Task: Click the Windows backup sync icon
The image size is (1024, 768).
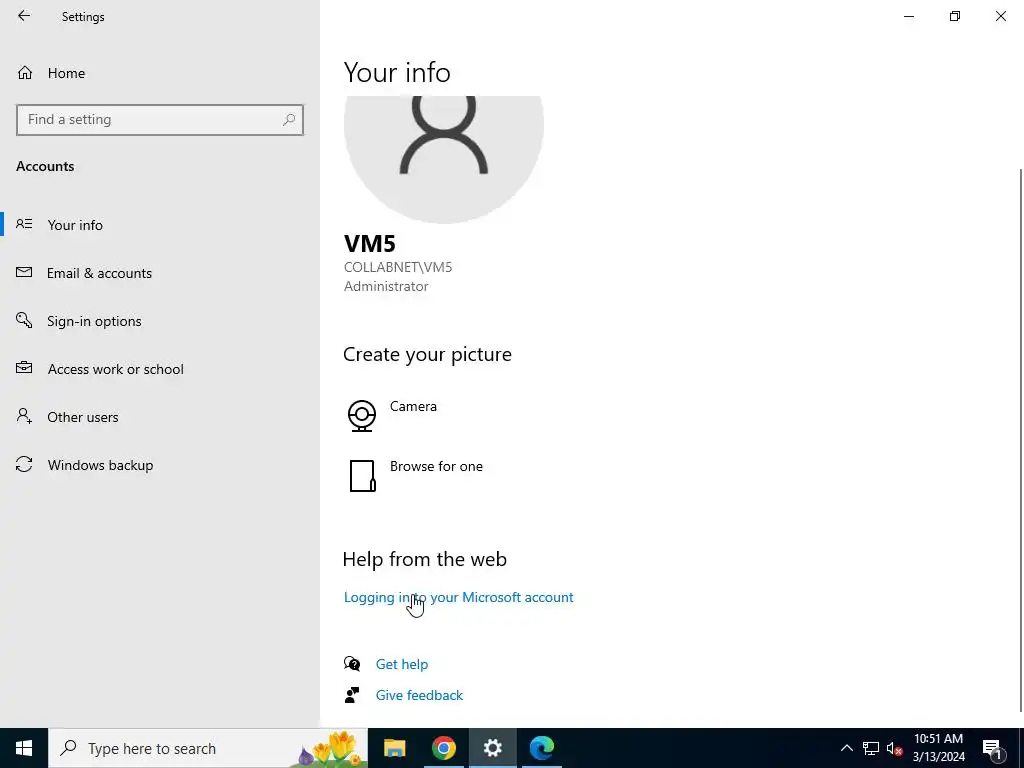Action: tap(24, 464)
